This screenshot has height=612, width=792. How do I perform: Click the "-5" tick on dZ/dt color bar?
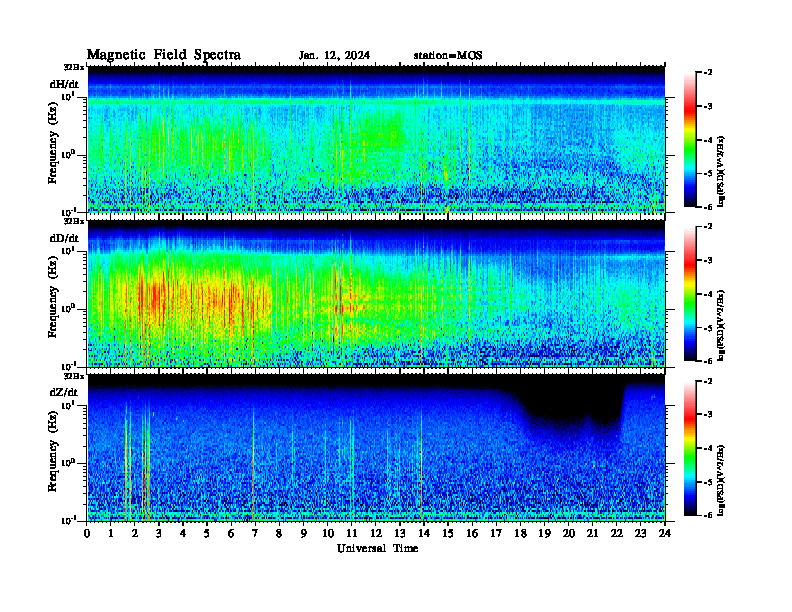click(x=707, y=482)
